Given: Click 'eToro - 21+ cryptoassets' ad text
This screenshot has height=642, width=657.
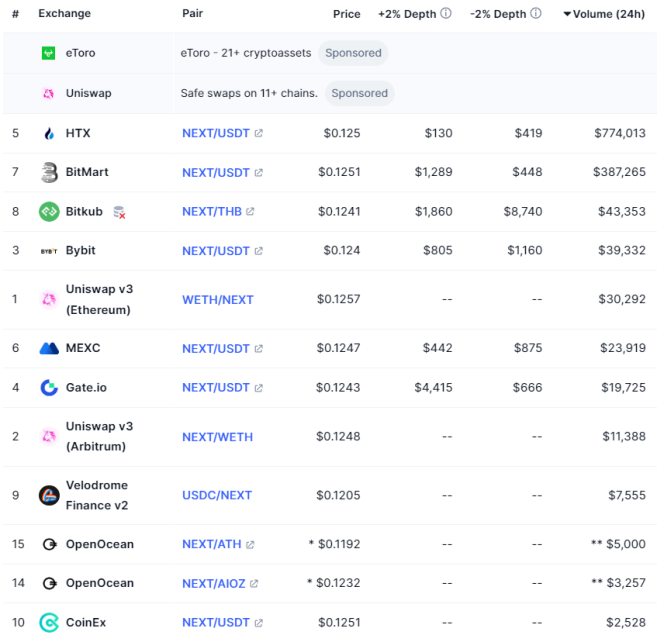Looking at the screenshot, I should [246, 53].
